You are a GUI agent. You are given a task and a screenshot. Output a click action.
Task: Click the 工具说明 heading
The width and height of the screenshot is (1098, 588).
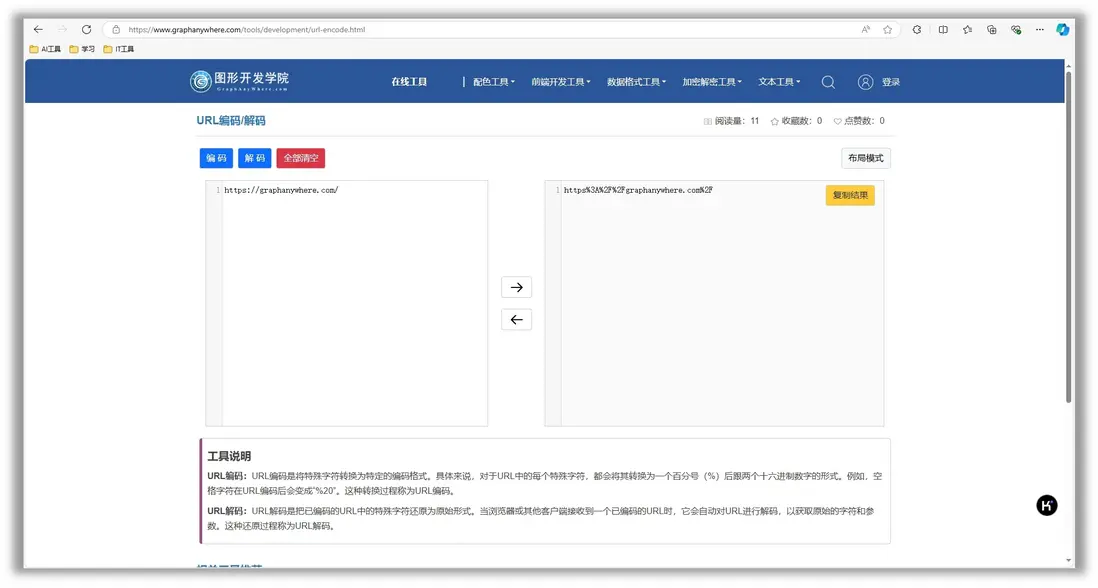[229, 456]
